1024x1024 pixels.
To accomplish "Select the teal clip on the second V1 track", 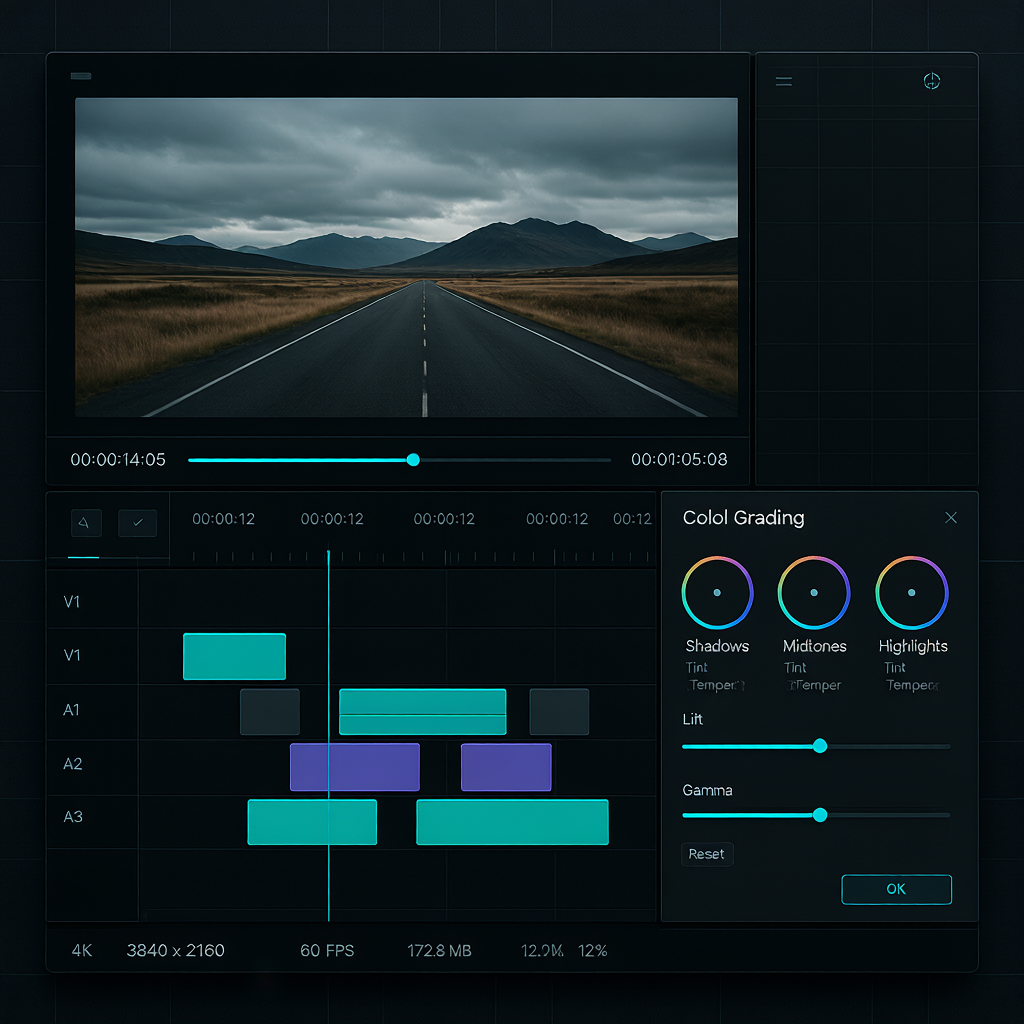I will click(234, 656).
